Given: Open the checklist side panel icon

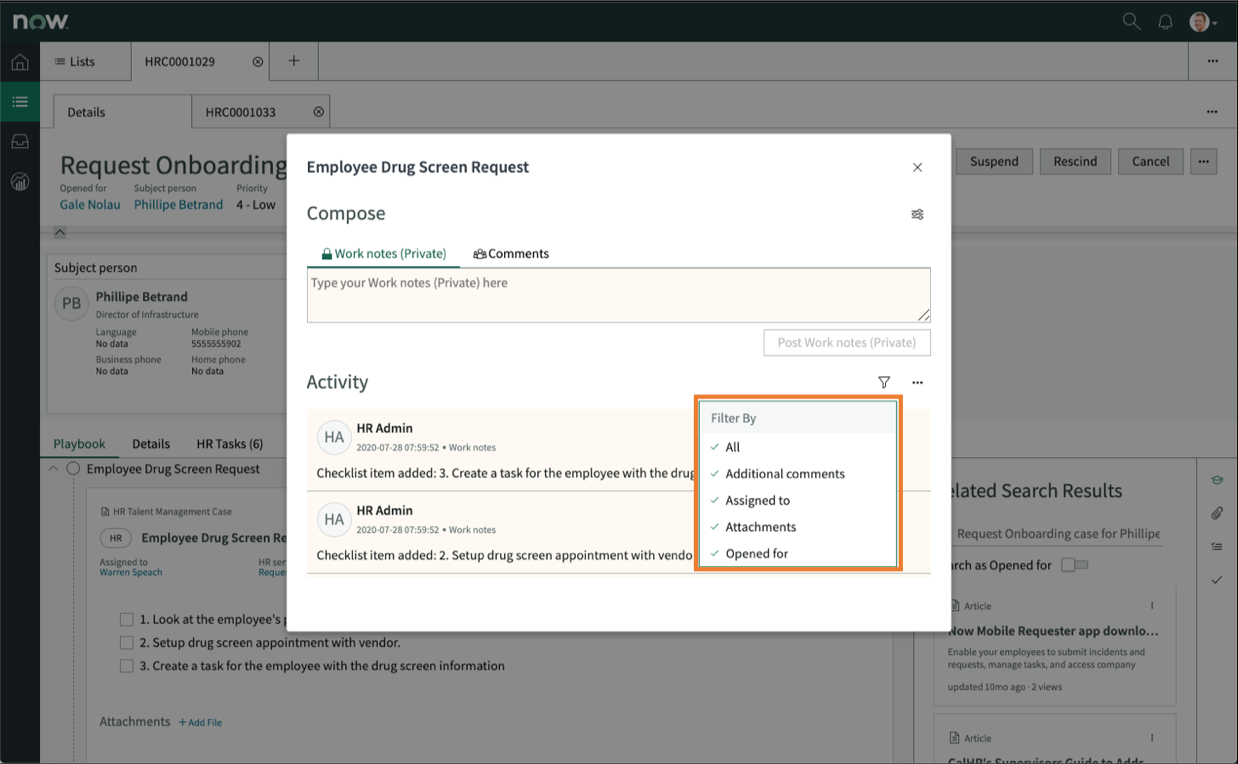Looking at the screenshot, I should [x=1217, y=546].
